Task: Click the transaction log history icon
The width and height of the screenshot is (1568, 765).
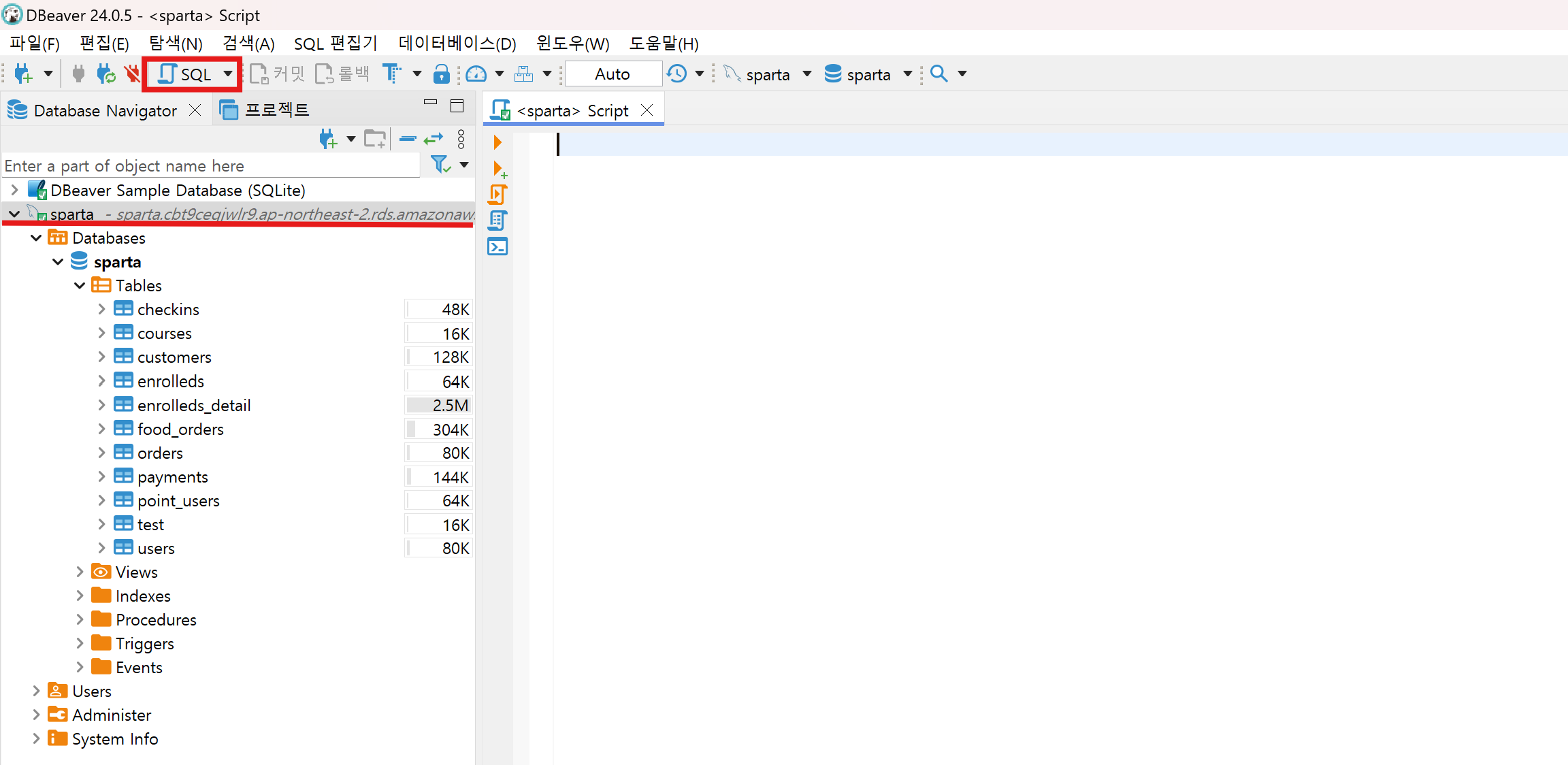Action: pyautogui.click(x=677, y=74)
